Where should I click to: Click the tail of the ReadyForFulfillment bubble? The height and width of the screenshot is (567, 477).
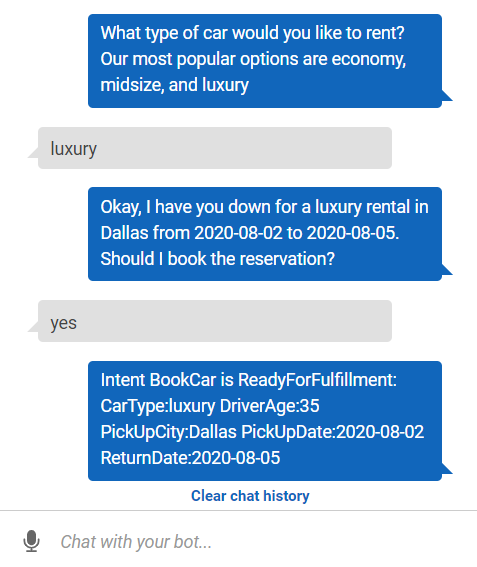click(x=447, y=469)
